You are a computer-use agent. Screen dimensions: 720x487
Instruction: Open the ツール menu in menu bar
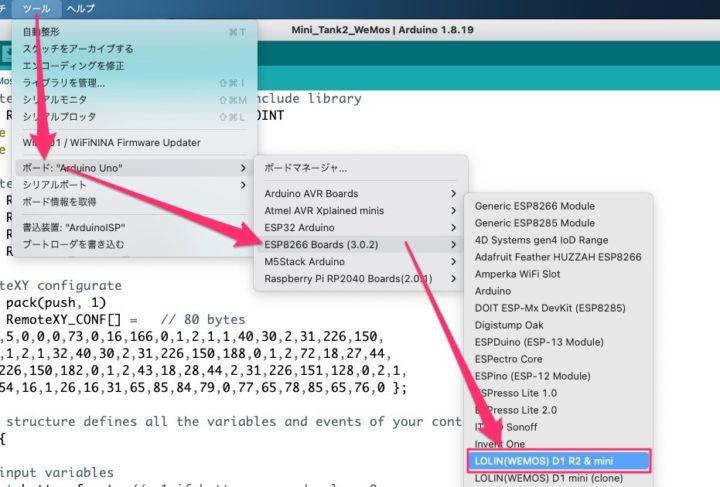(36, 8)
